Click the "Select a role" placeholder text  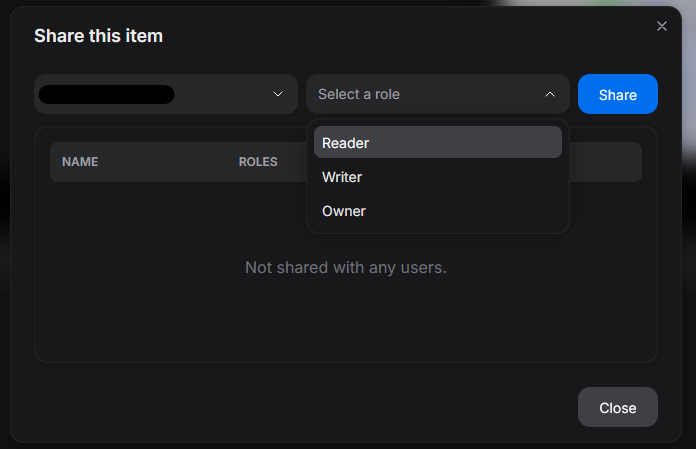click(x=359, y=94)
